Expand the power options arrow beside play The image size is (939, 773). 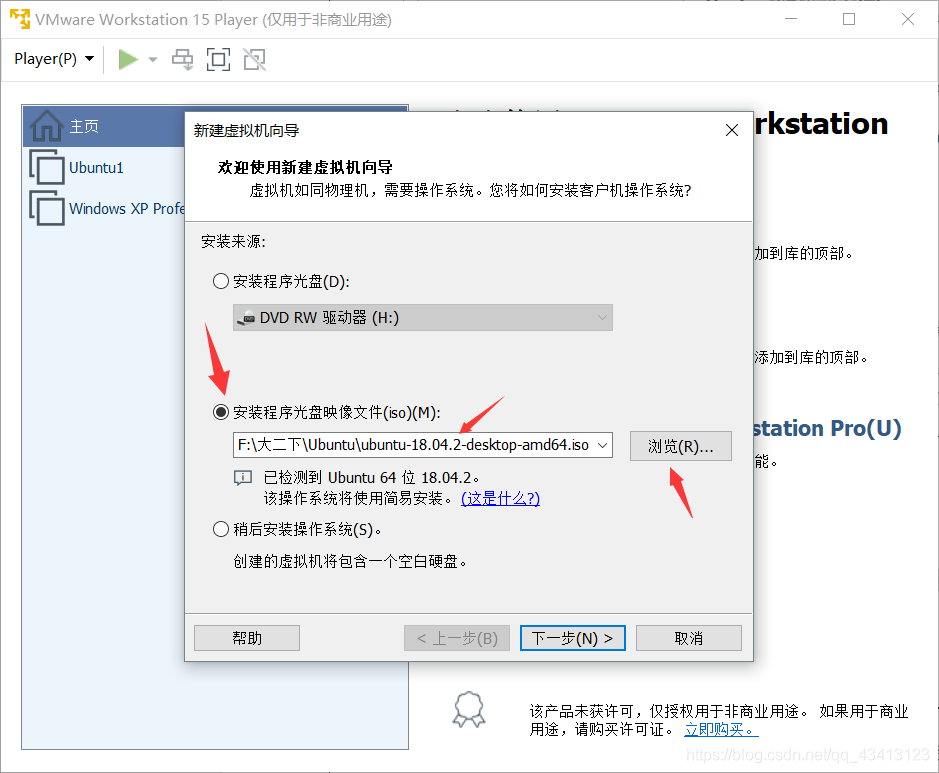[153, 59]
